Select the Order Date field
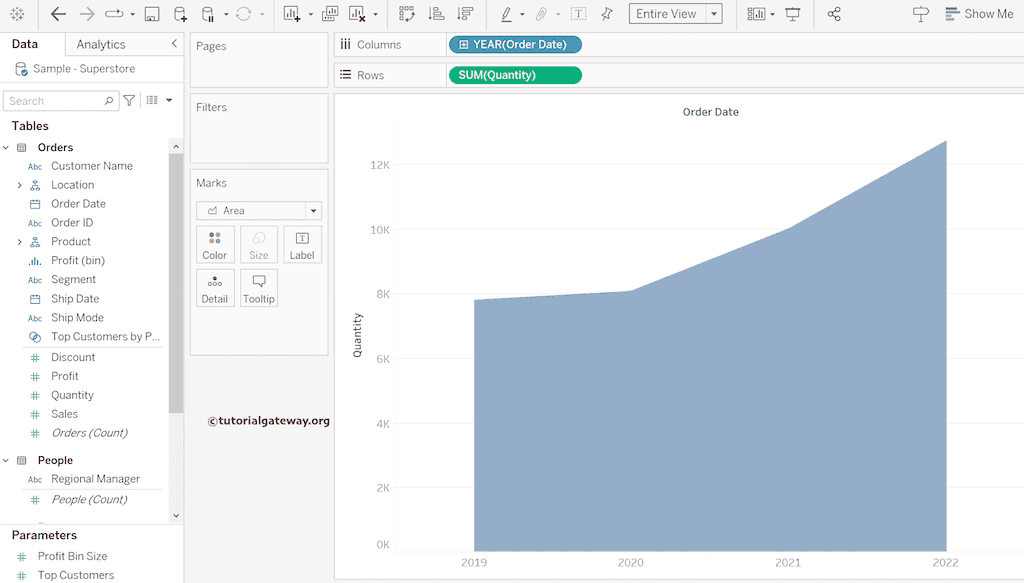The image size is (1024, 583). coord(78,204)
